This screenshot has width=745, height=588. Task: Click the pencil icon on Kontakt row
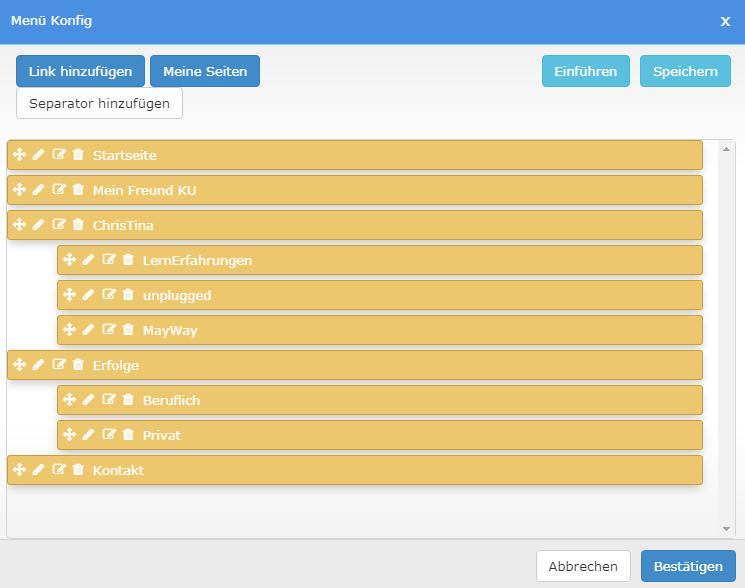[38, 470]
